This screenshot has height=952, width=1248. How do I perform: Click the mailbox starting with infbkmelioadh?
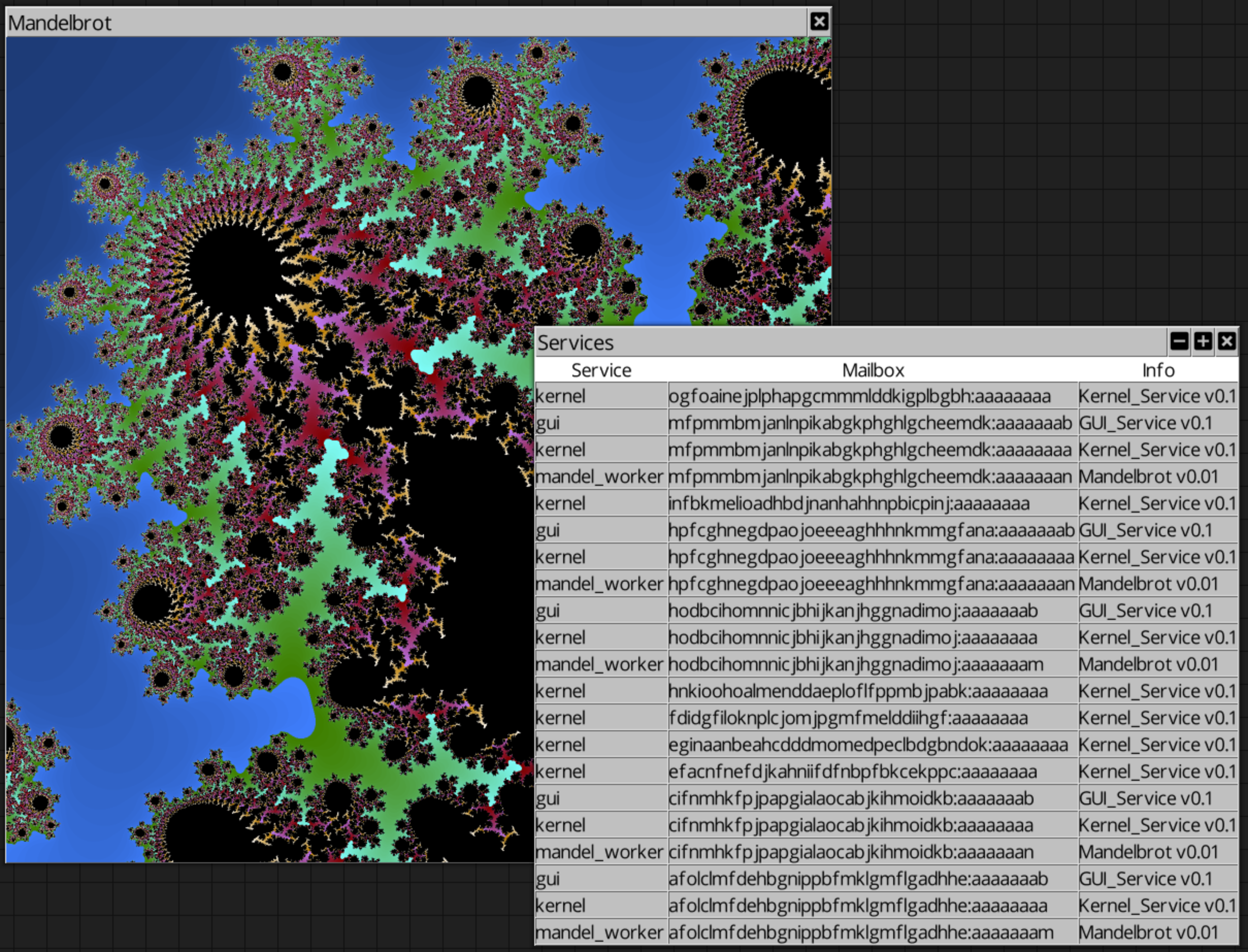[848, 503]
